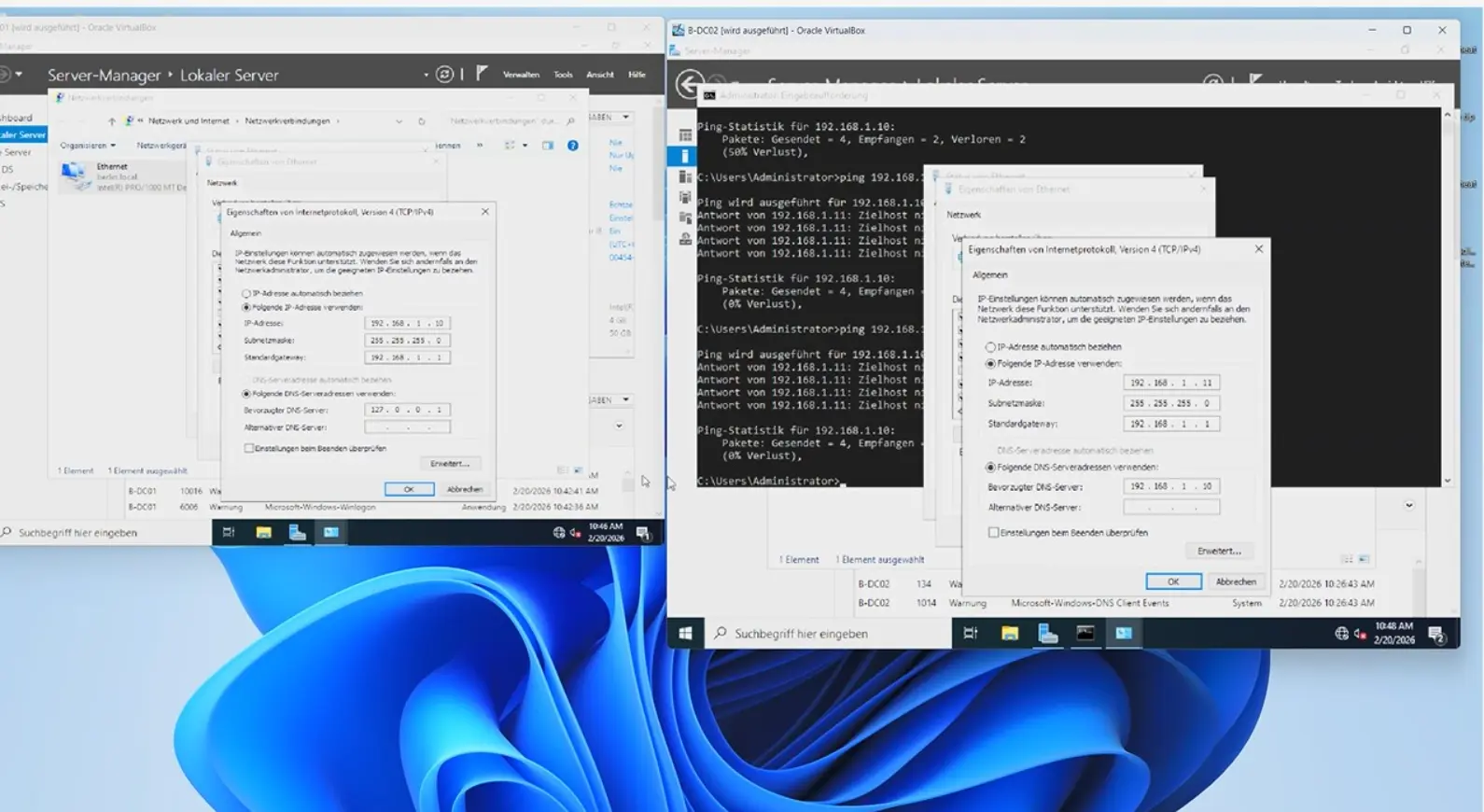Open Hilfe menu in B-DC01 Server-Manager
The height and width of the screenshot is (812, 1484).
pos(637,75)
